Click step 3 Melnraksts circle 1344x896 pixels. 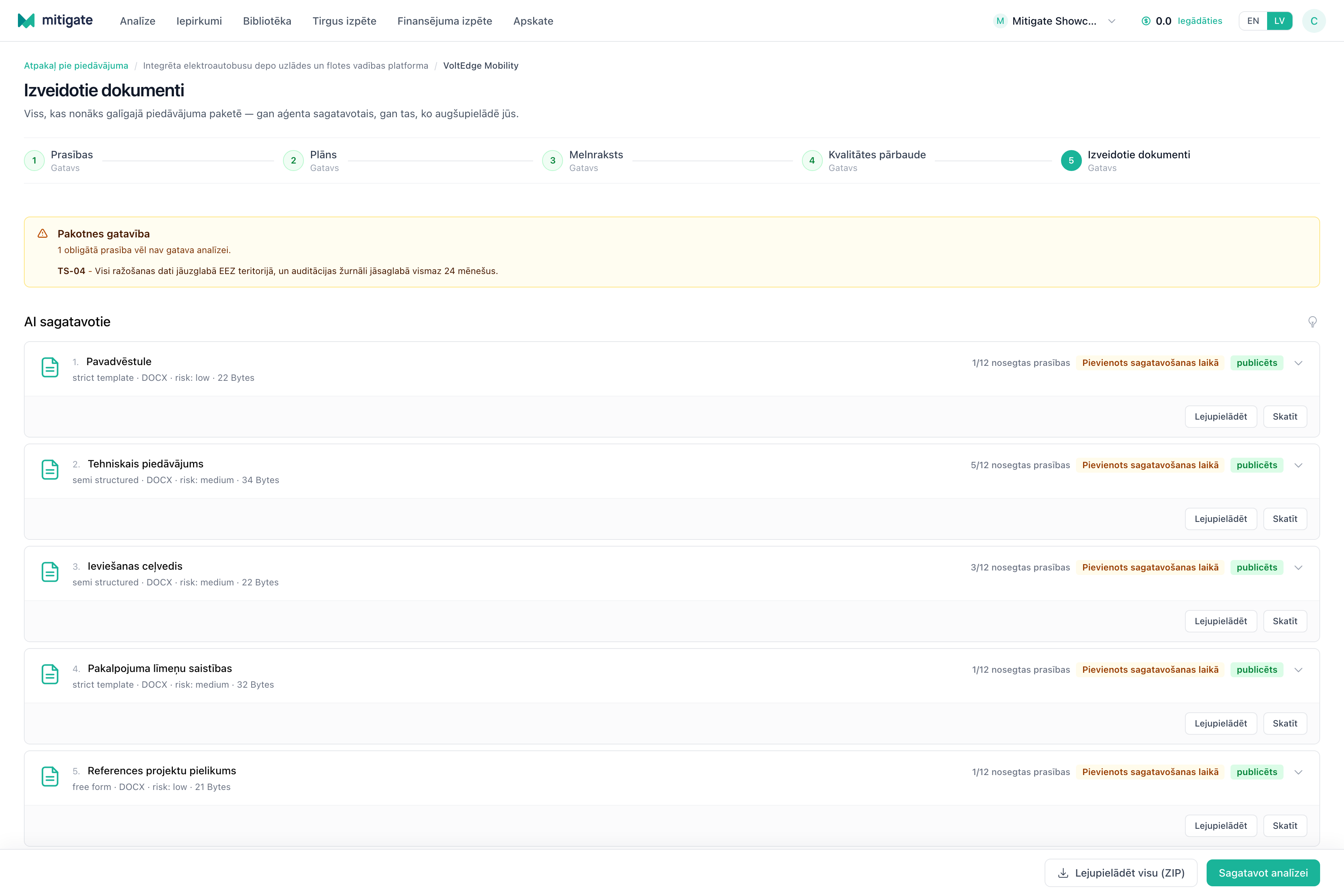(553, 161)
